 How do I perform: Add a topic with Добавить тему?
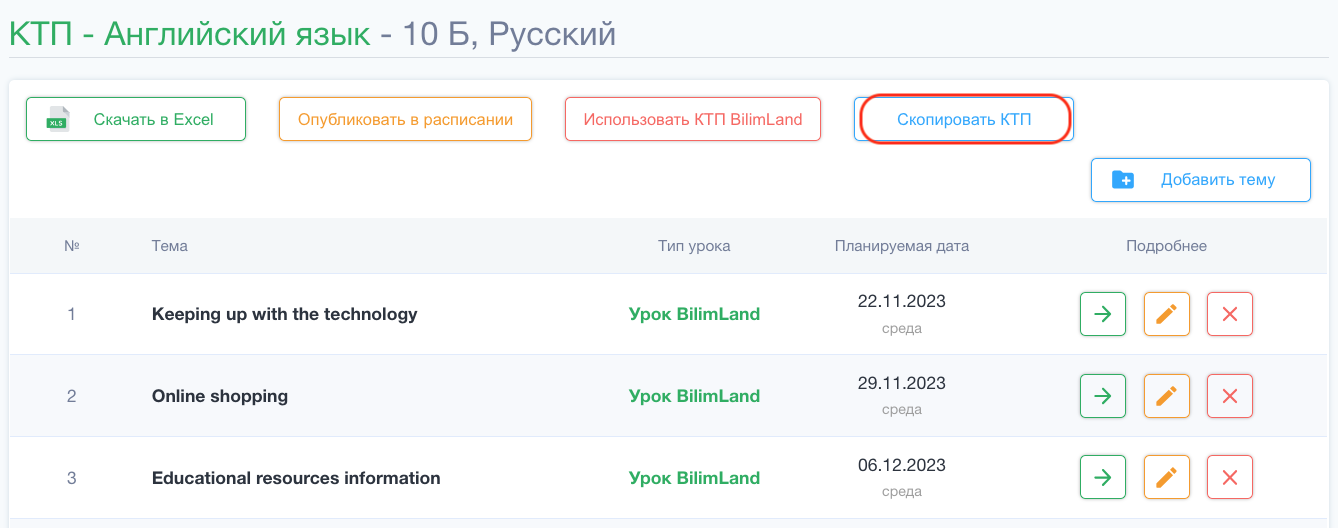pyautogui.click(x=1201, y=180)
